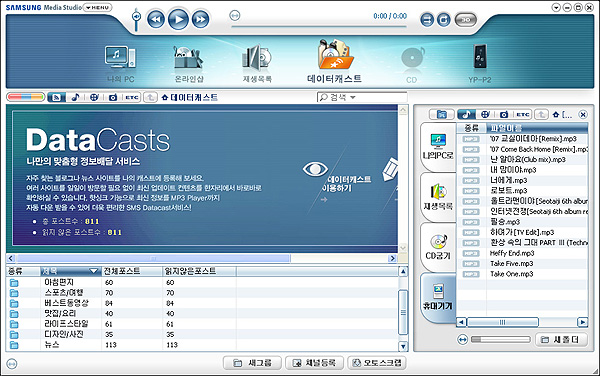Click the playback seek bar
600x376 pixels.
tap(319, 26)
